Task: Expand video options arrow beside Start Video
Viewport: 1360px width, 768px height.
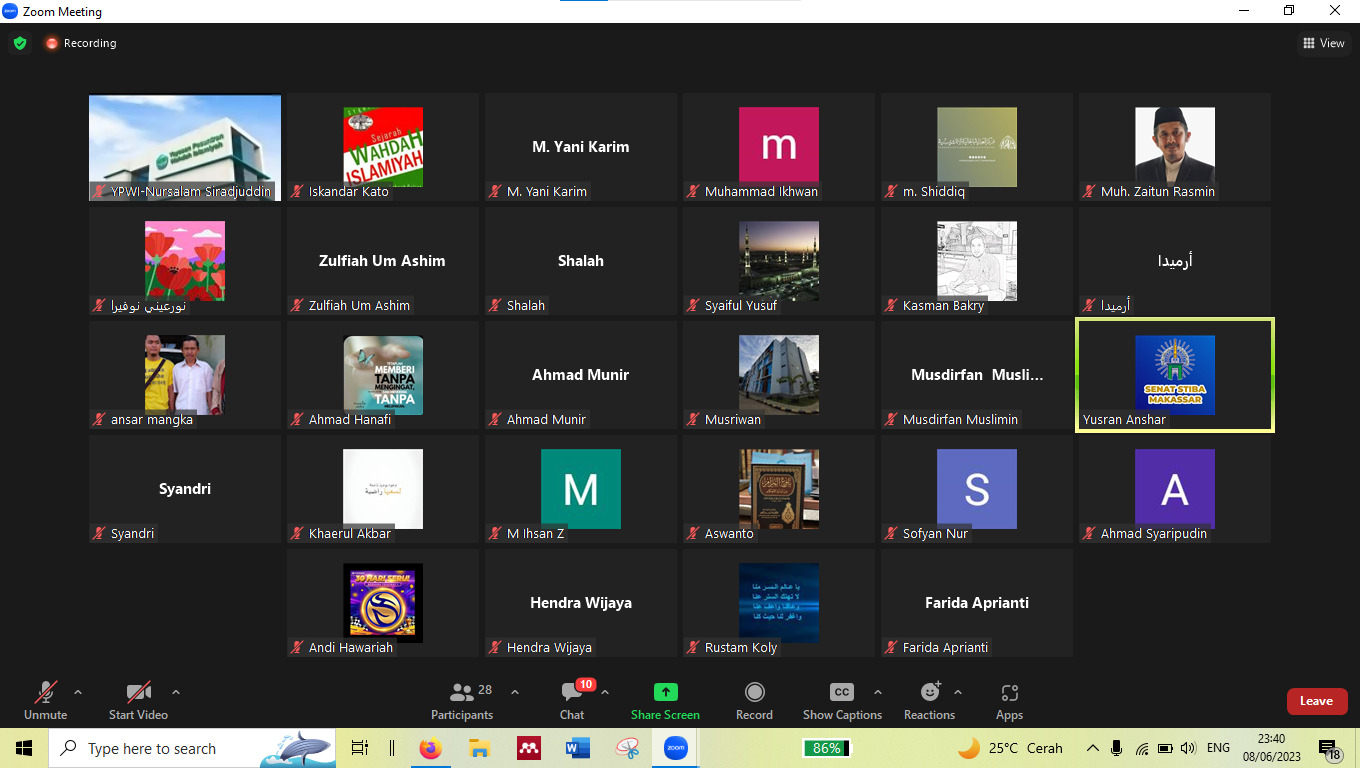Action: (176, 692)
